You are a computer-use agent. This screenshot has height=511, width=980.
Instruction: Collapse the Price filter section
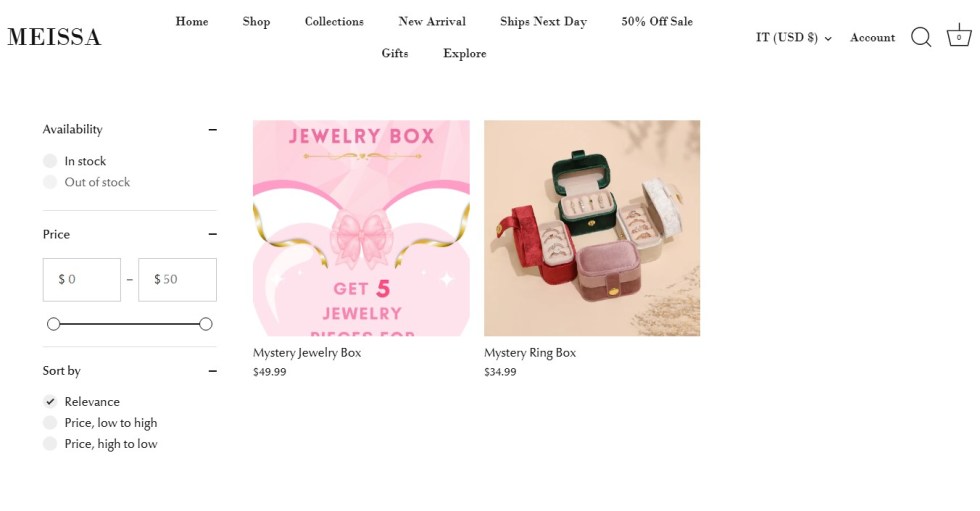coord(212,234)
